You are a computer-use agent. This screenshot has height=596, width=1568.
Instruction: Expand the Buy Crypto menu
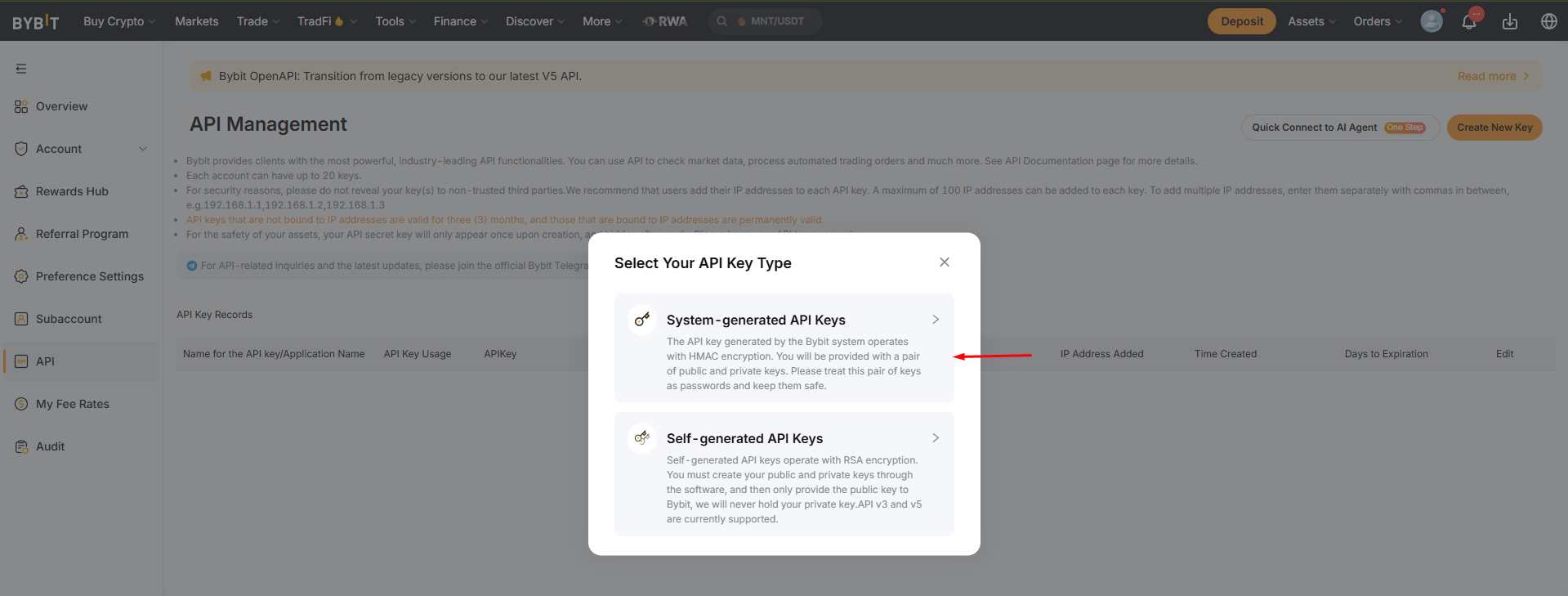119,21
